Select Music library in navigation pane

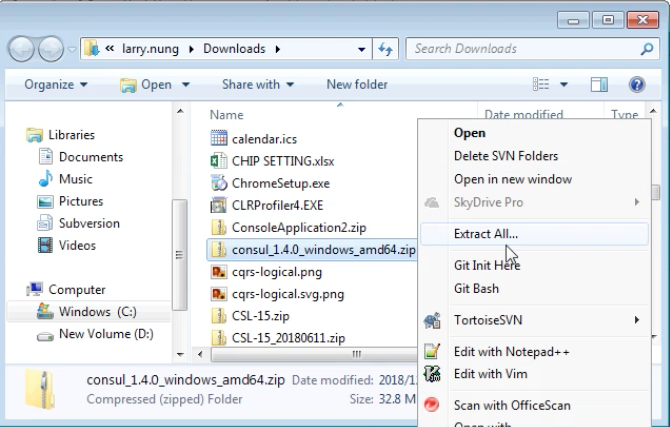click(65, 179)
